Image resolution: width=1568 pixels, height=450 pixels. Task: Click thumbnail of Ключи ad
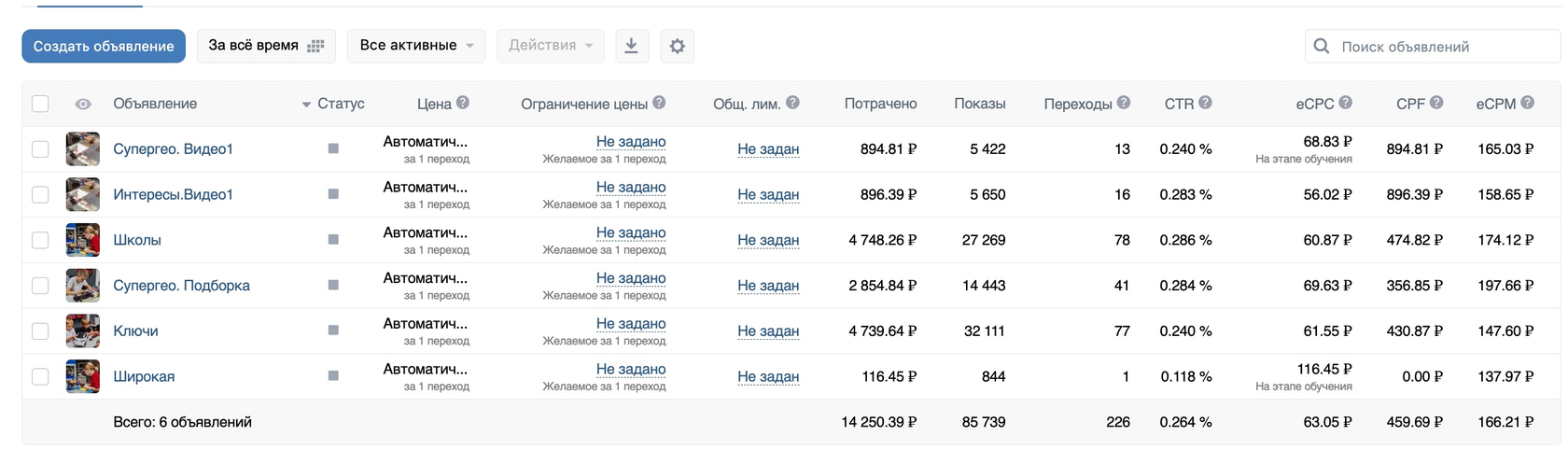click(83, 330)
